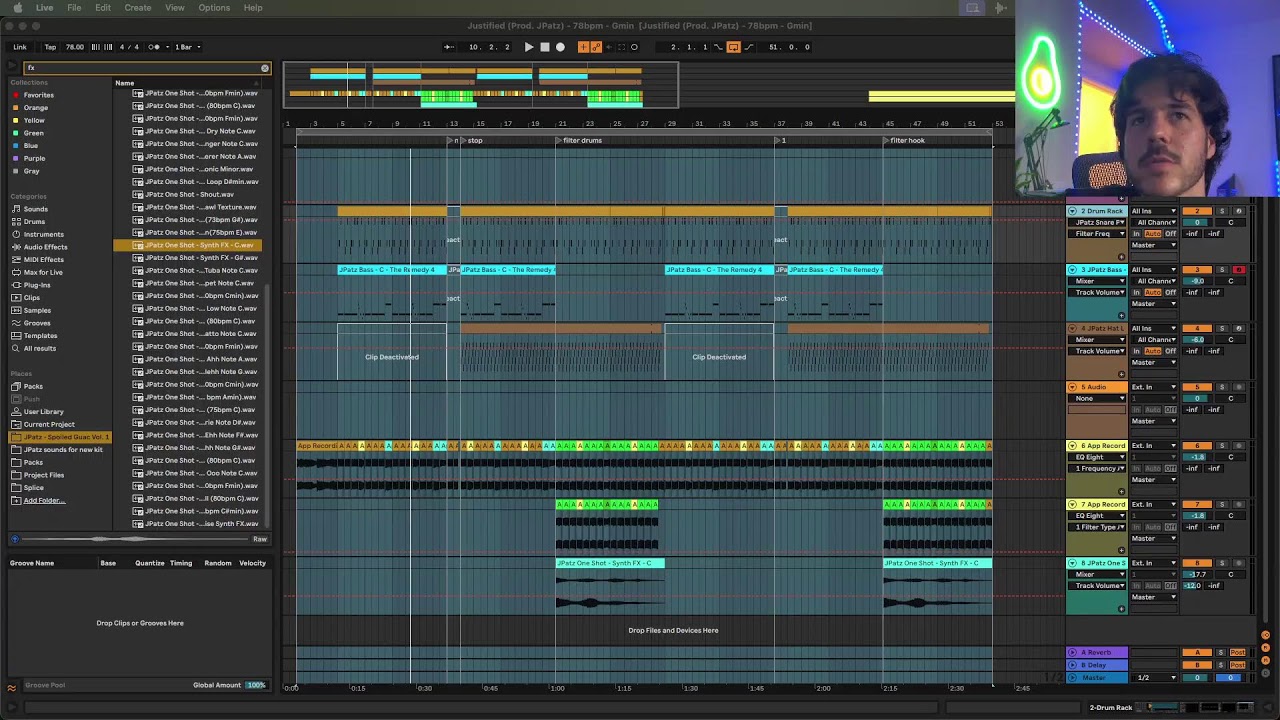The image size is (1280, 720).
Task: Toggle the Automation Arm icon
Action: click(x=596, y=47)
